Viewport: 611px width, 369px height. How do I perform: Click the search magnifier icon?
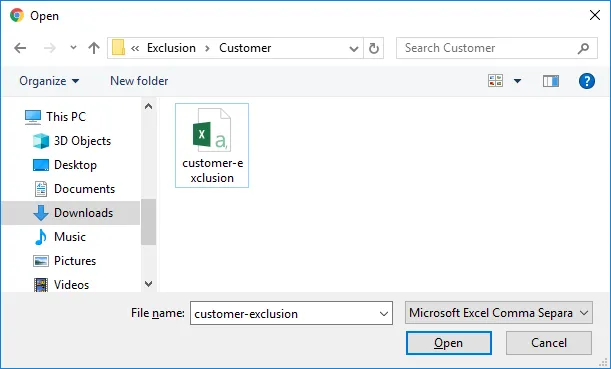(583, 48)
